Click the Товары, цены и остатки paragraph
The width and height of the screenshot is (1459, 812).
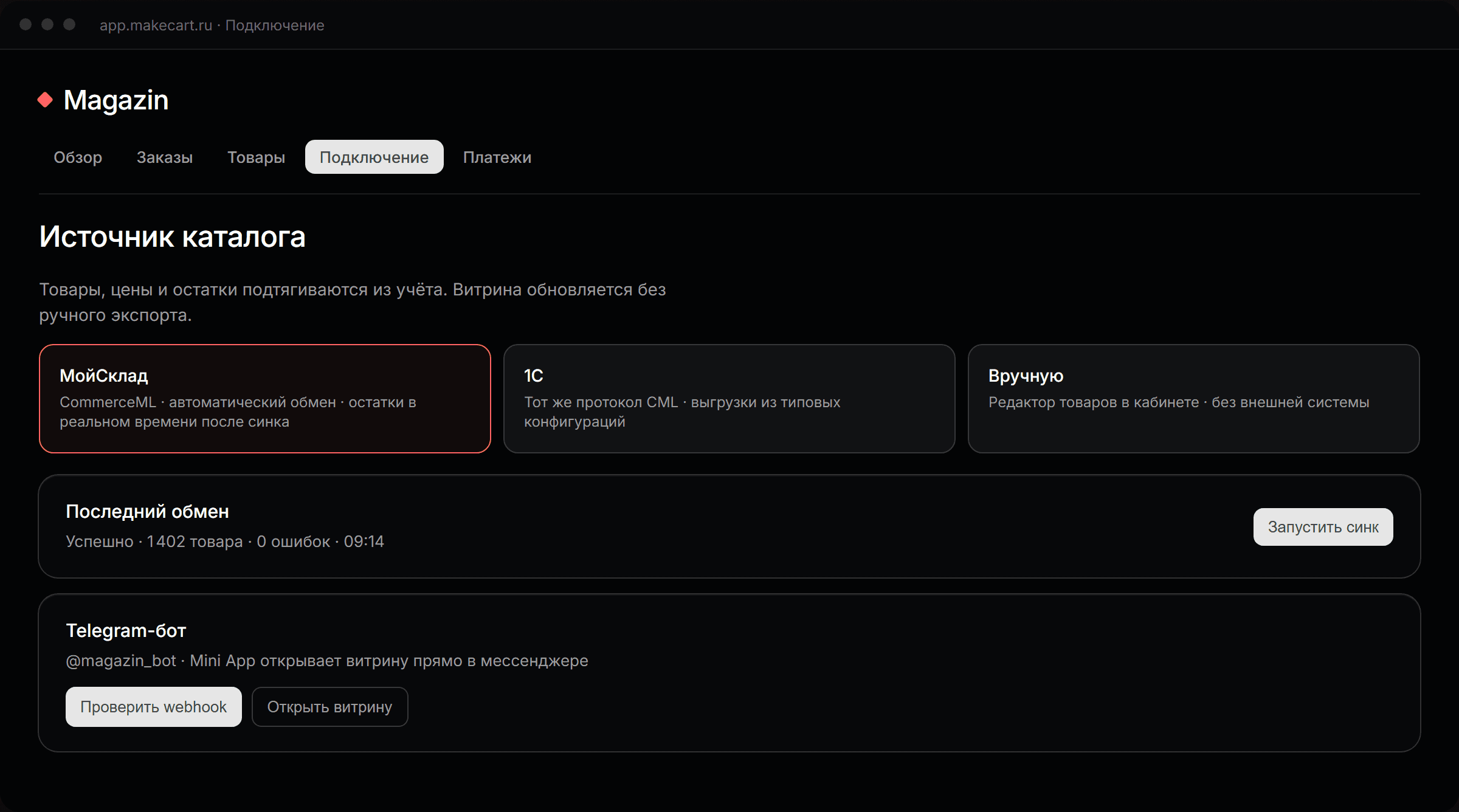[x=353, y=302]
